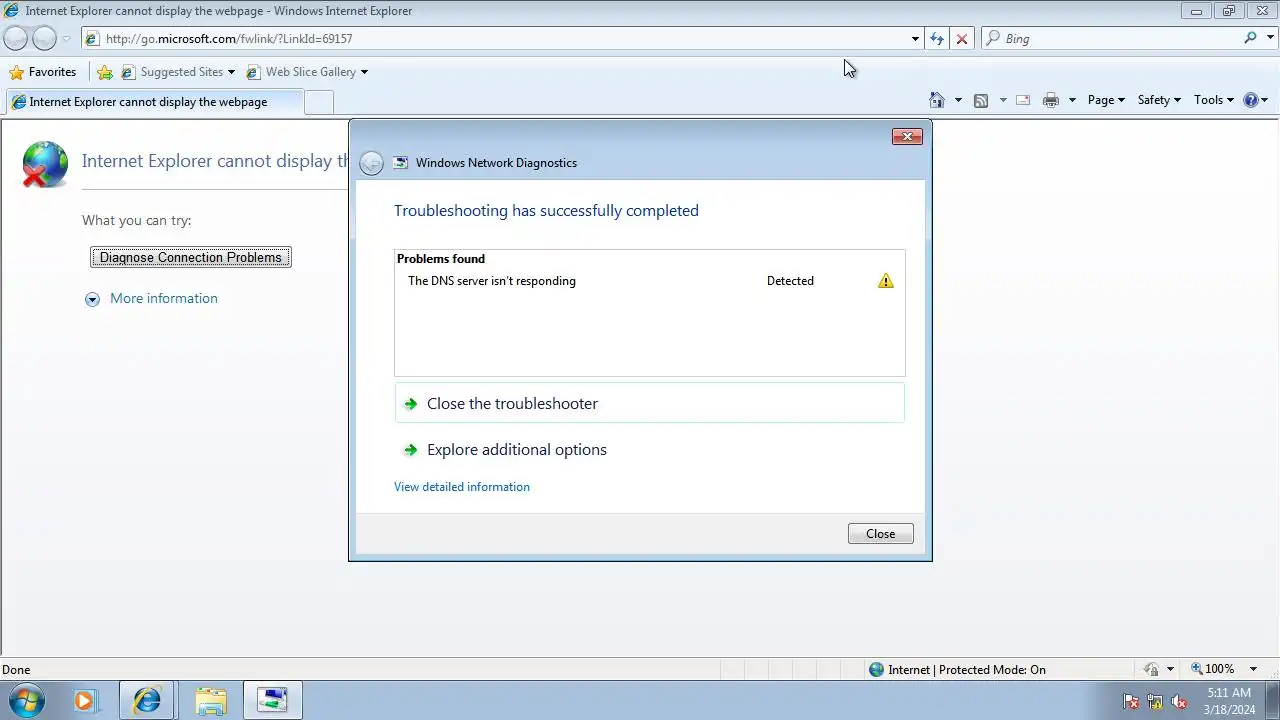Click the Close button in dialog footer

coord(881,534)
